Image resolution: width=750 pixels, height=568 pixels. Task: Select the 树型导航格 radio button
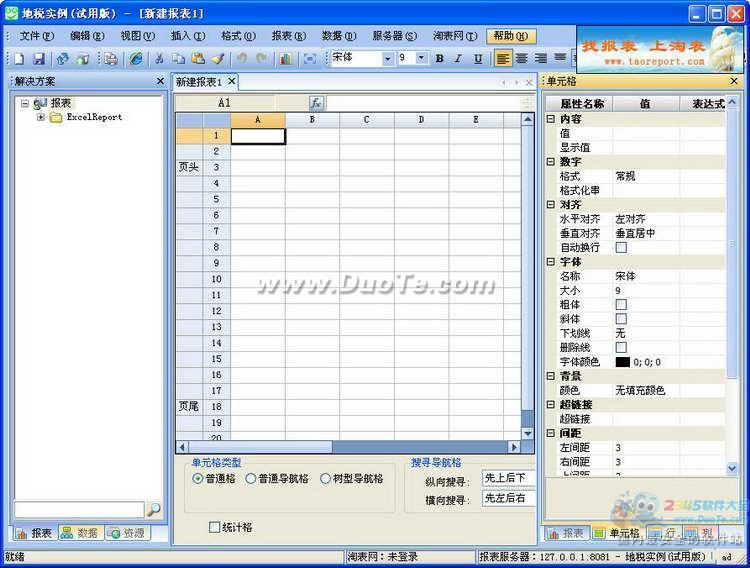click(326, 479)
